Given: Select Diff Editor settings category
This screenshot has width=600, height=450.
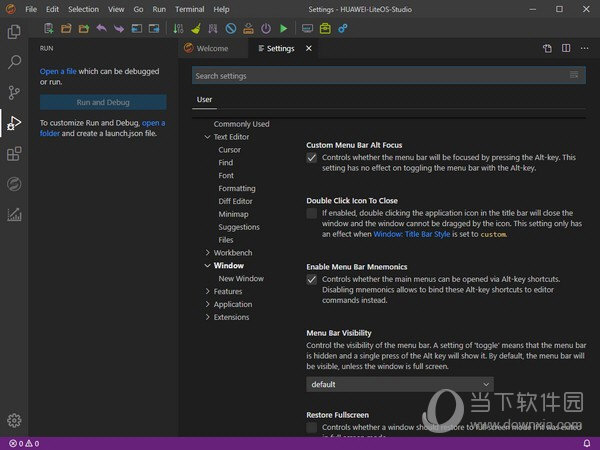Looking at the screenshot, I should point(235,201).
